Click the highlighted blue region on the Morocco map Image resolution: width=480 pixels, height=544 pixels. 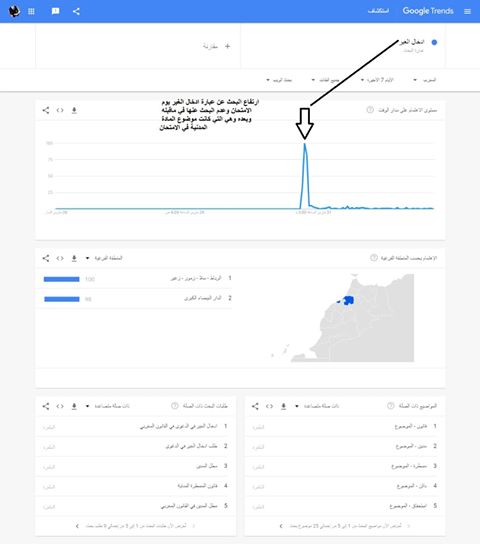[348, 300]
